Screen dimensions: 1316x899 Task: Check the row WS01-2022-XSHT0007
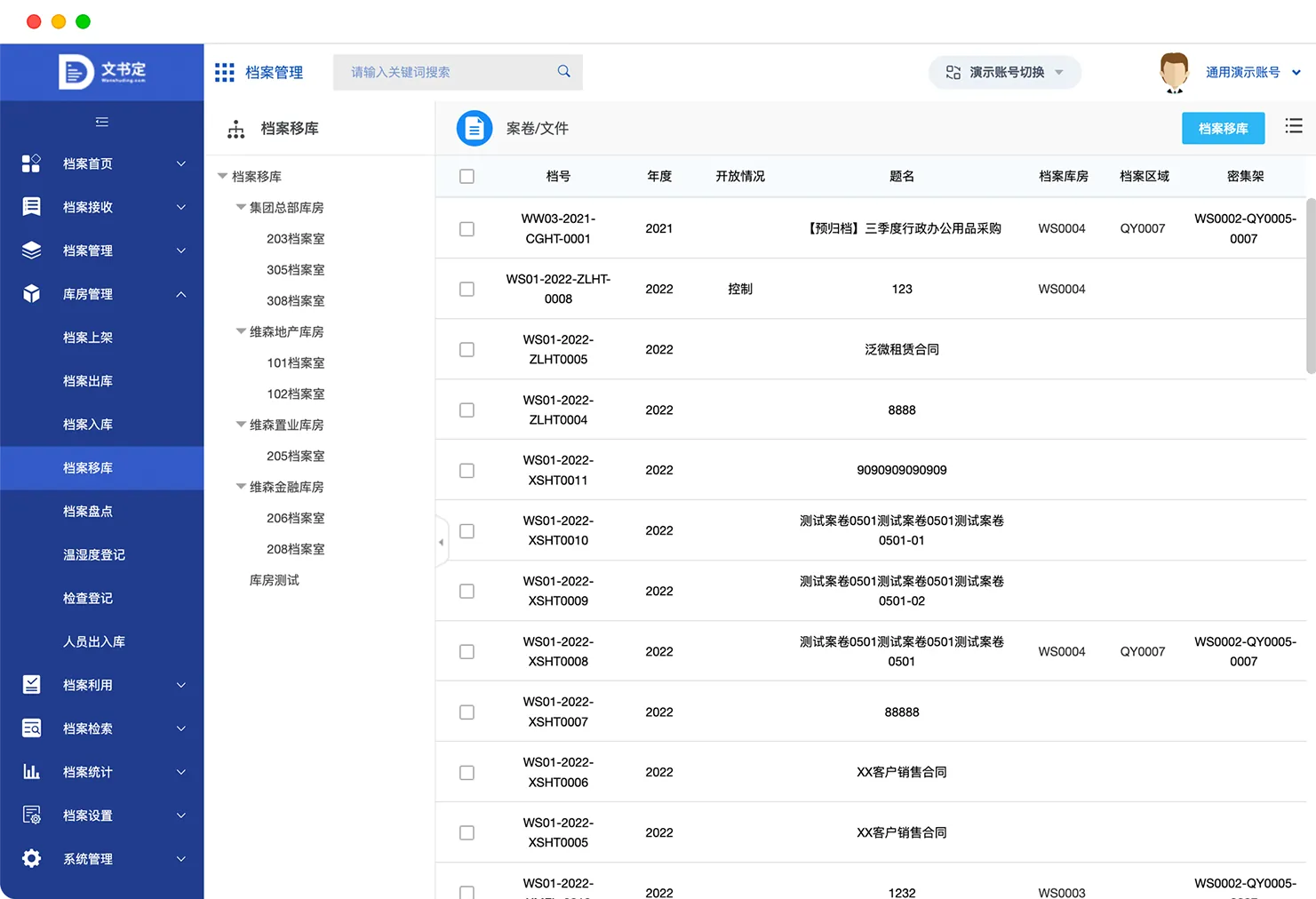(x=467, y=712)
